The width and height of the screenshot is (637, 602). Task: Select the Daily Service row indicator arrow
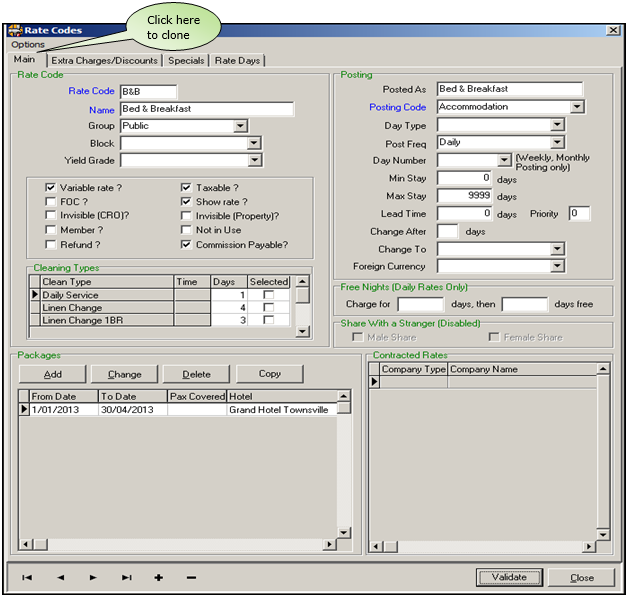36,295
